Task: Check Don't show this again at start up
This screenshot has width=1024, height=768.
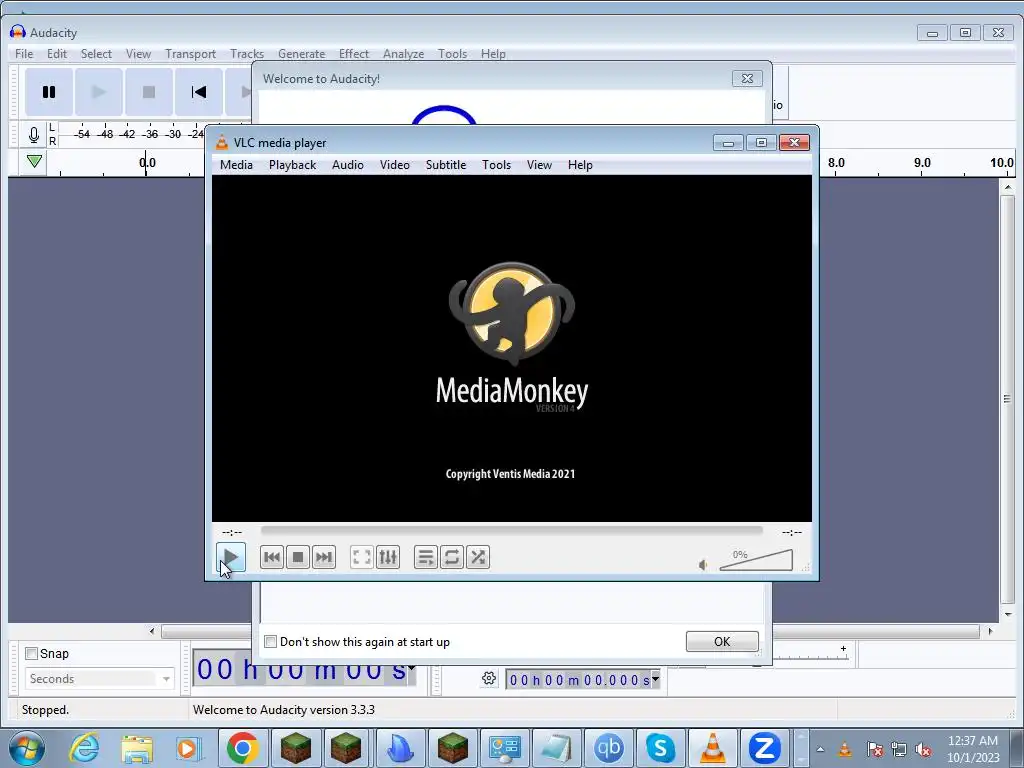Action: click(270, 641)
